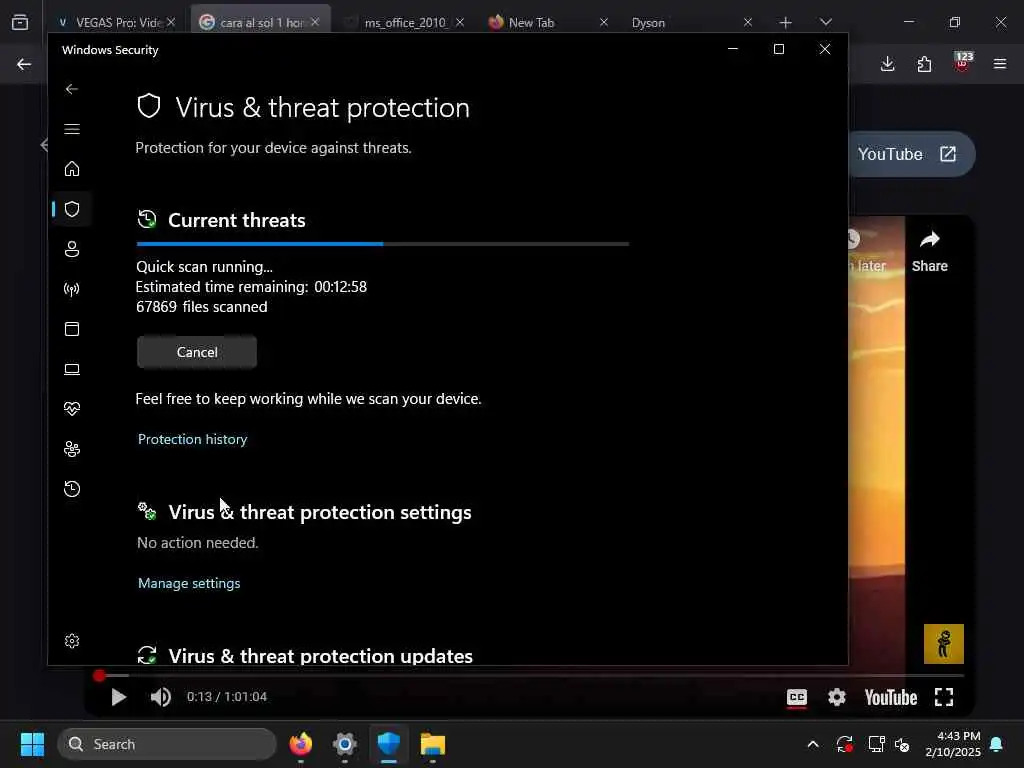Cancel the running quick scan

click(197, 352)
